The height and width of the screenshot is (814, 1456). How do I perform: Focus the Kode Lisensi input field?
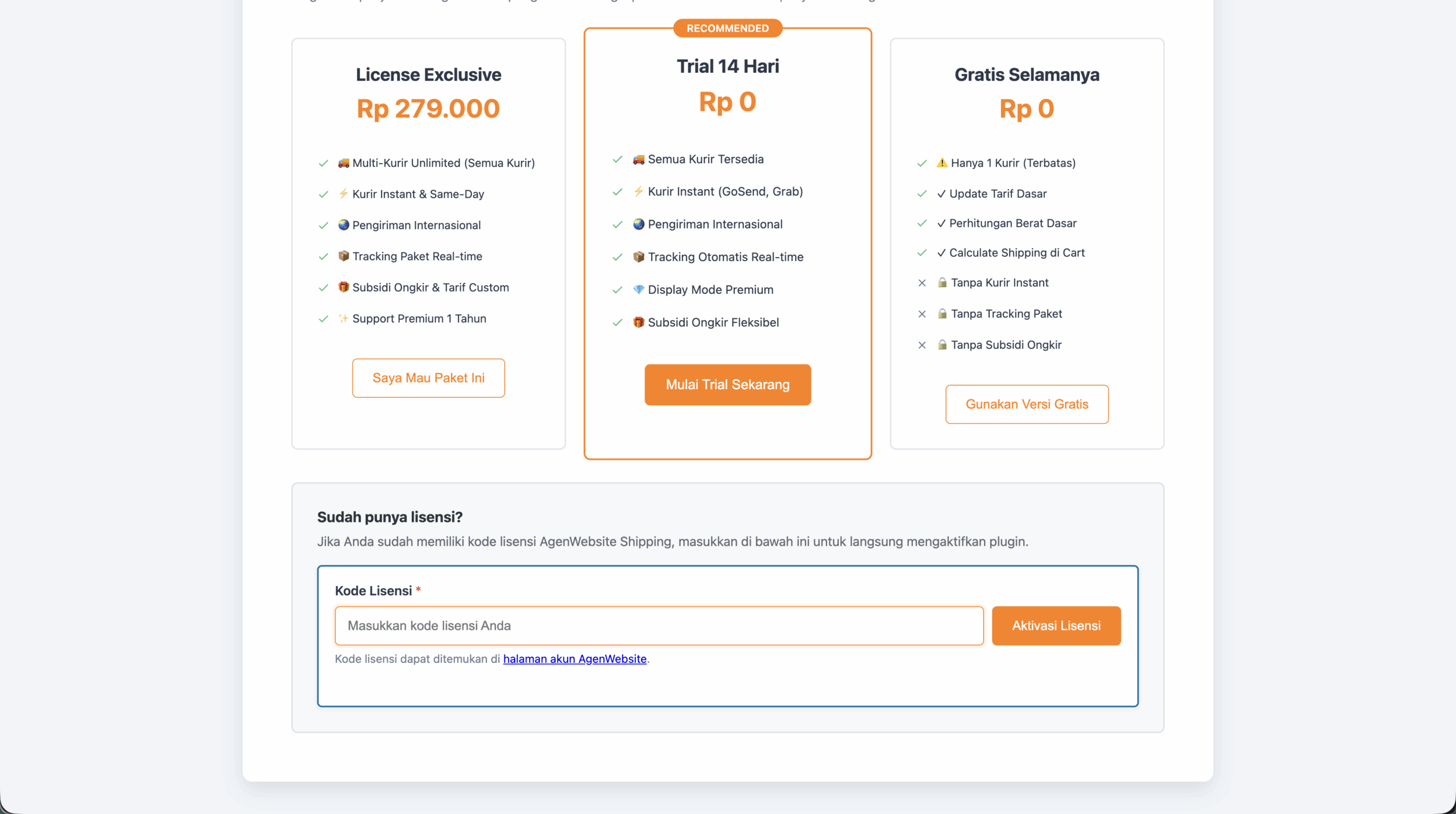[659, 626]
